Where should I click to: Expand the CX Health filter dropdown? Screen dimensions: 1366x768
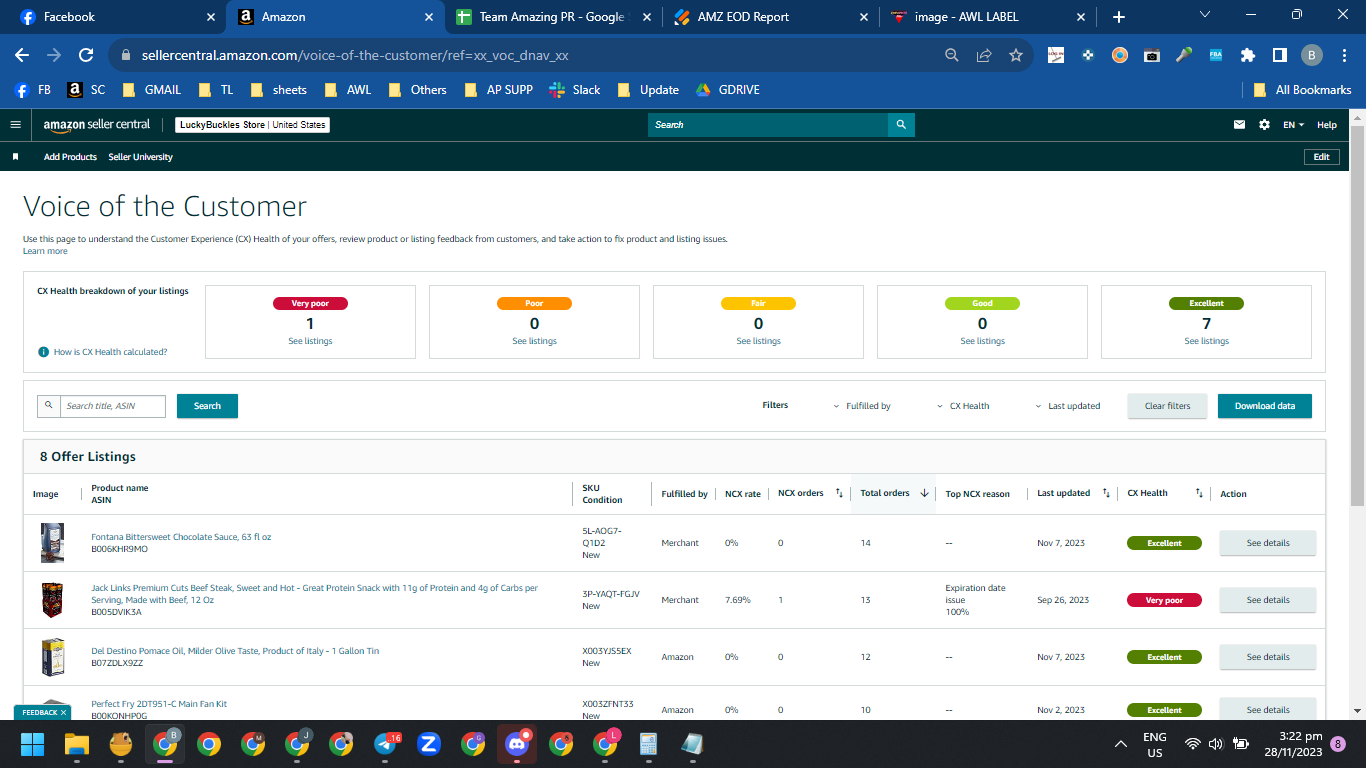(963, 406)
